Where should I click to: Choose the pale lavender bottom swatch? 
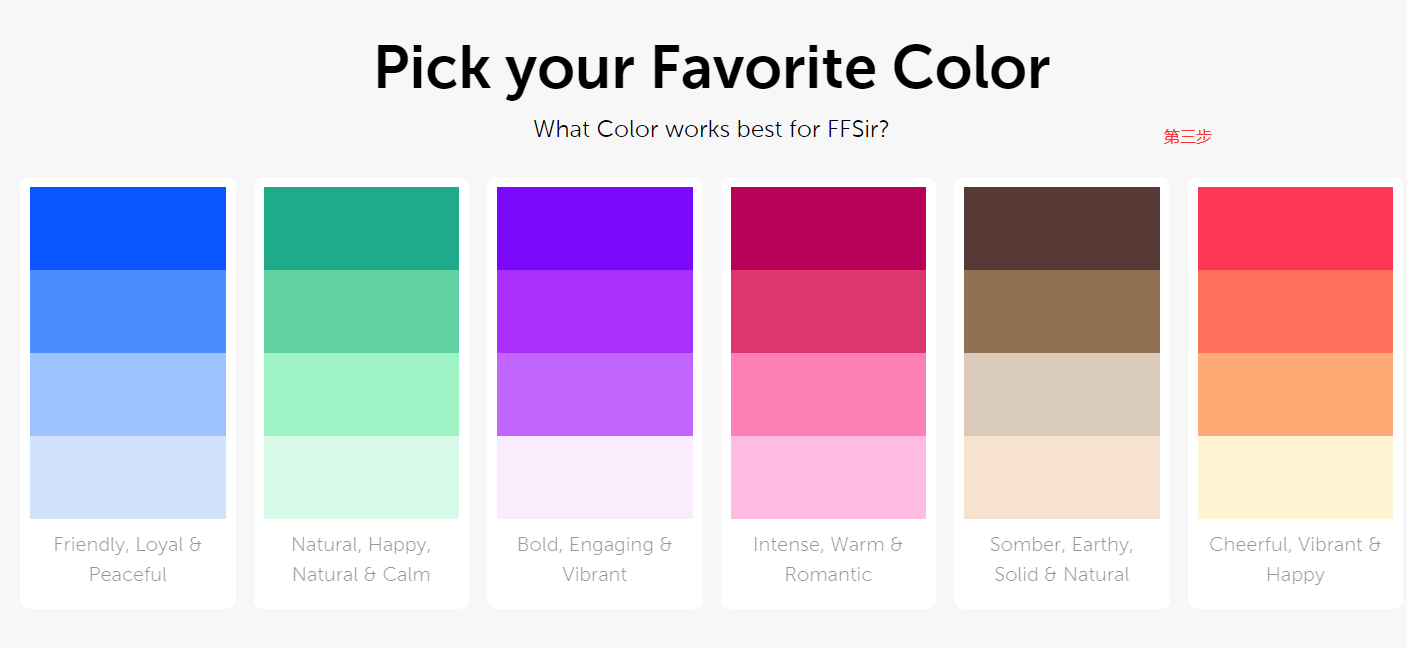(595, 477)
